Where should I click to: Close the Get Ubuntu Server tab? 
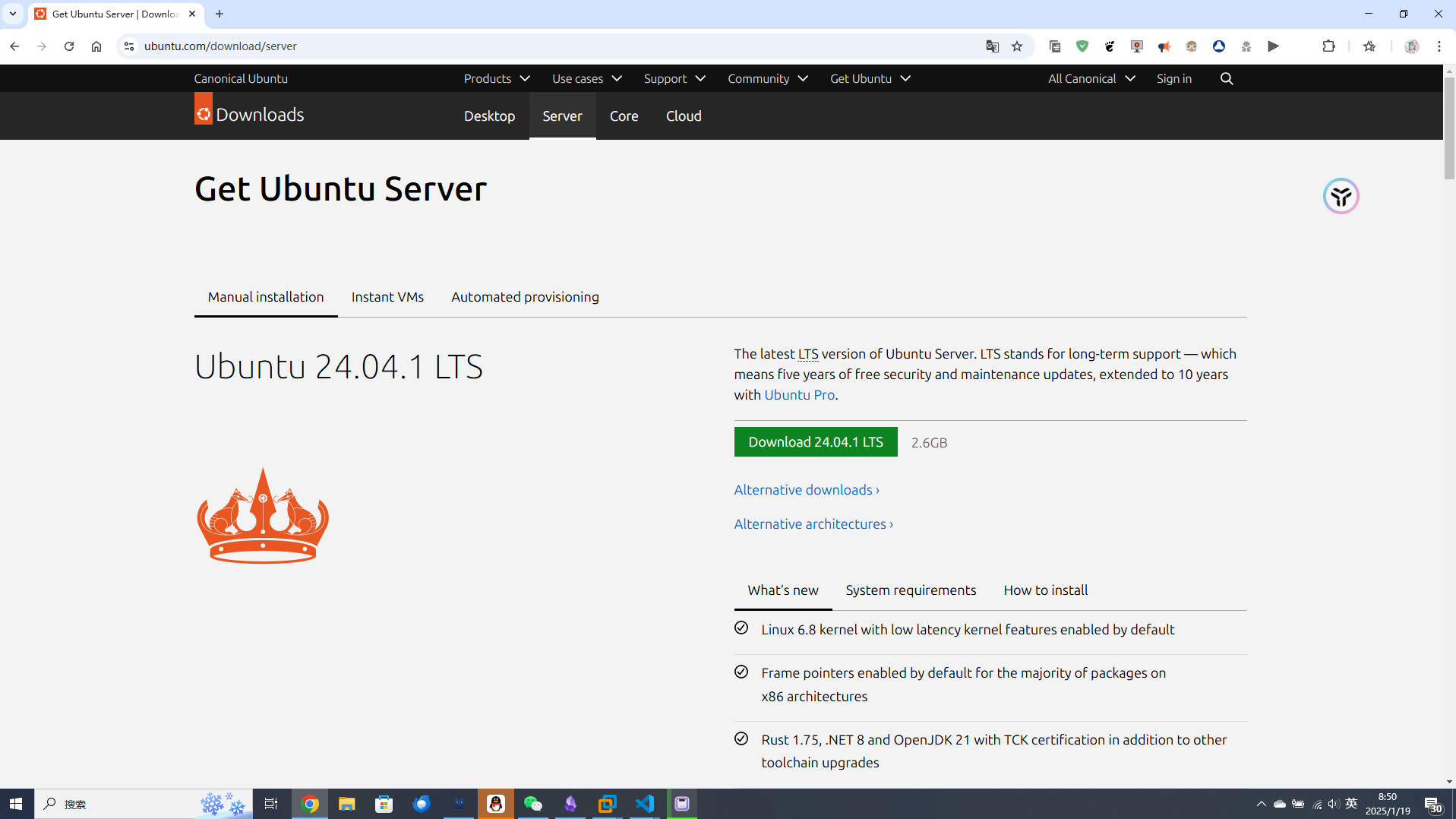tap(192, 14)
